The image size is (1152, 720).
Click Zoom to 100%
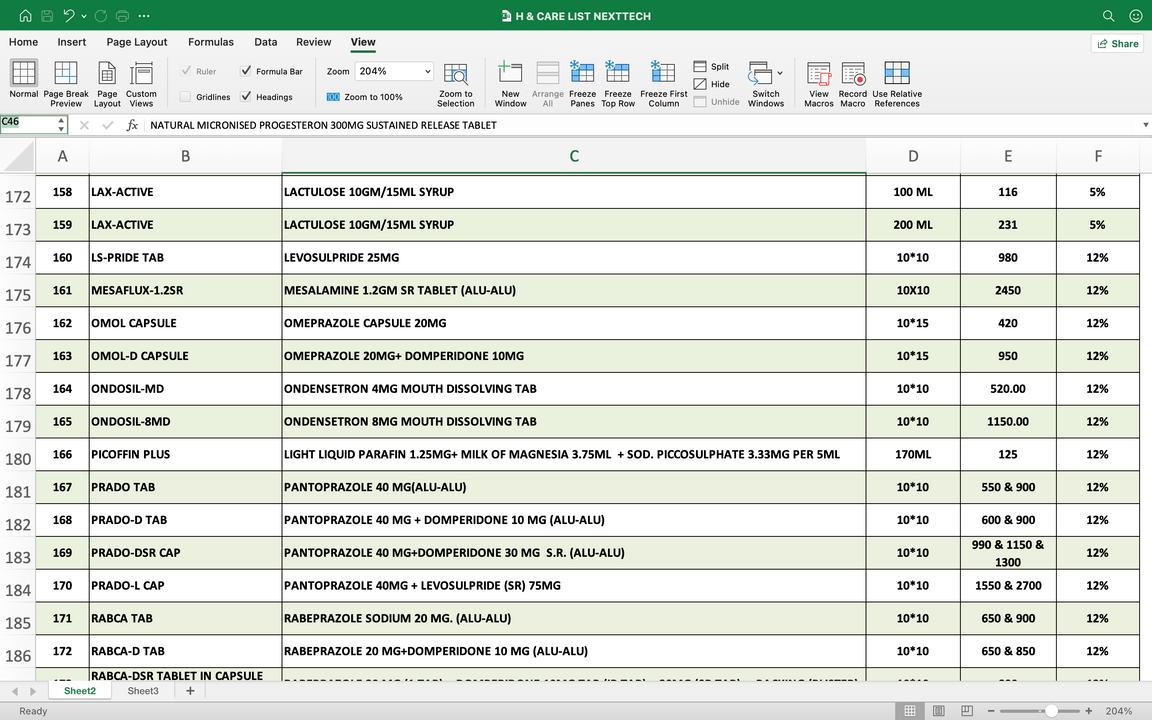pos(364,97)
